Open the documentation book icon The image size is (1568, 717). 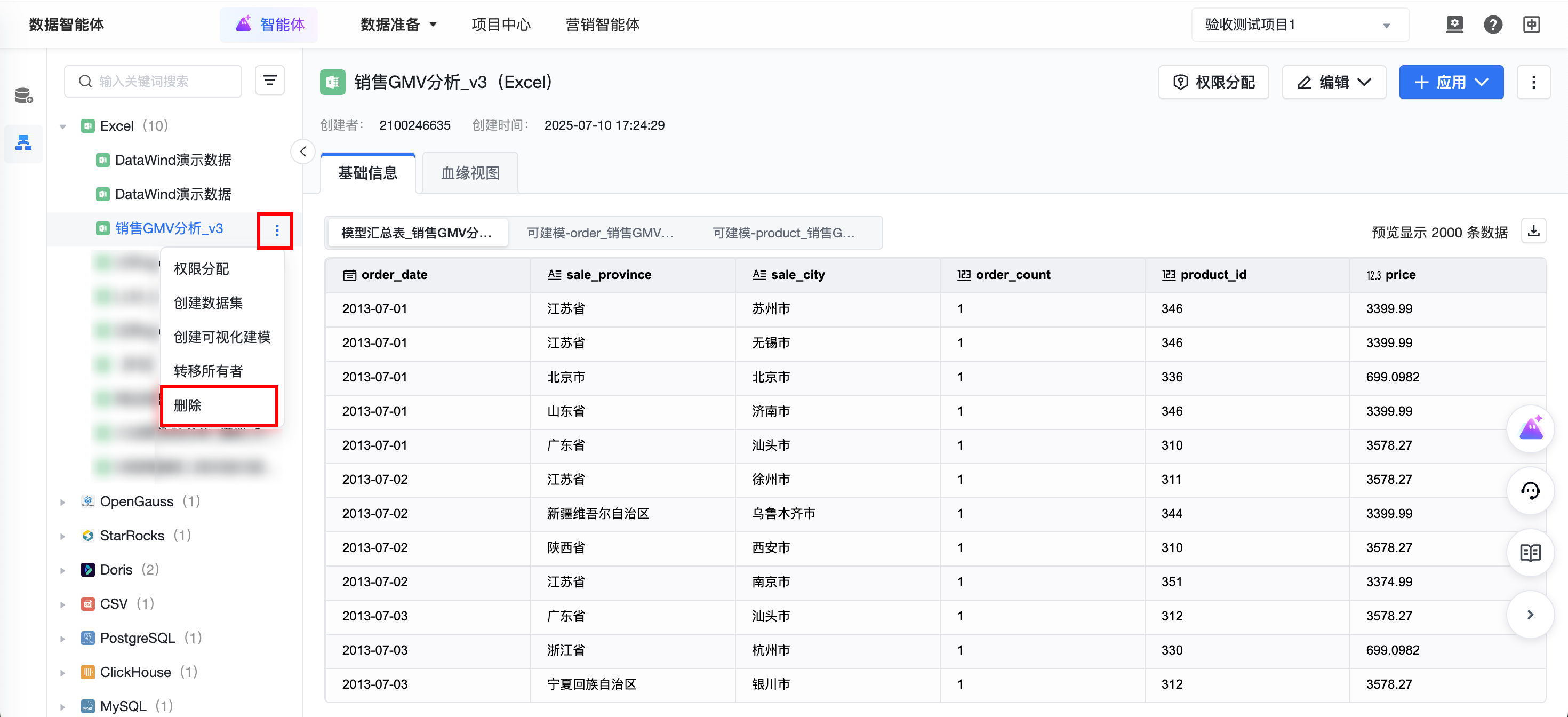pyautogui.click(x=1530, y=553)
